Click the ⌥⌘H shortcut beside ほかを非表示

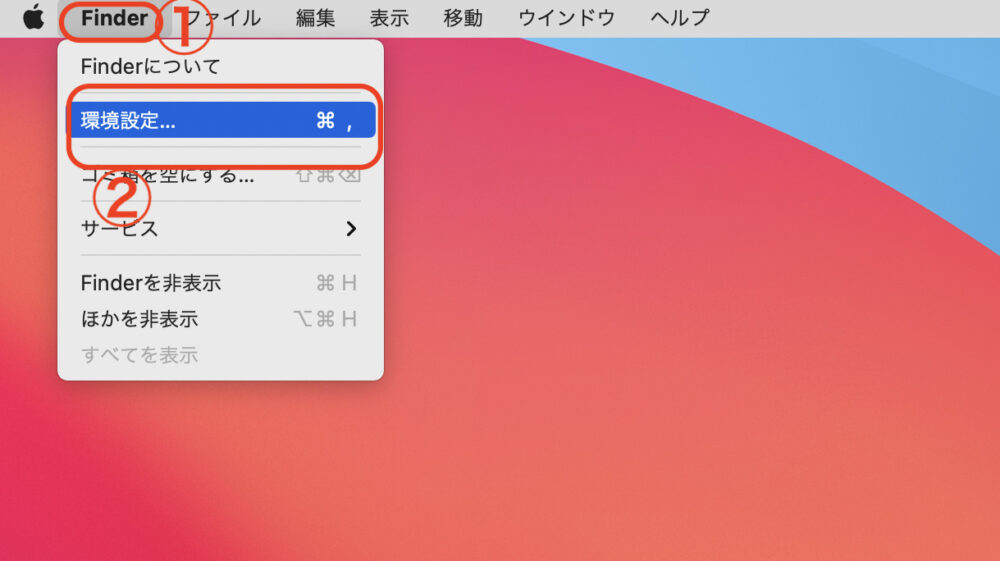325,319
